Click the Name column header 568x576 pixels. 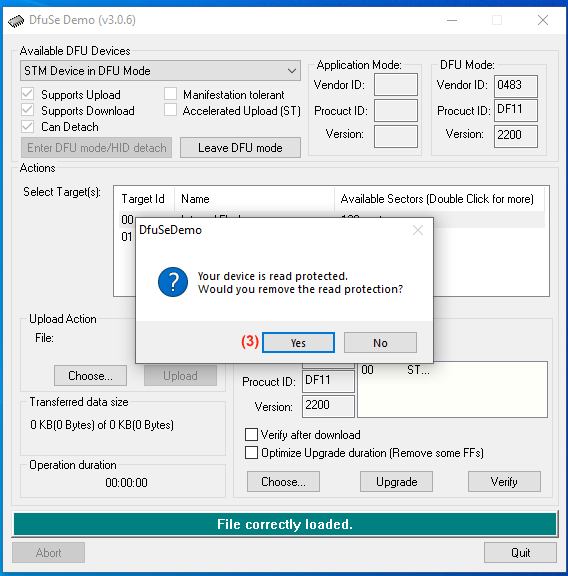pos(254,199)
